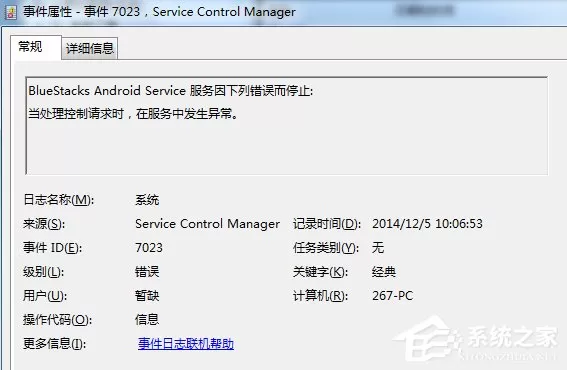The image size is (567, 370).
Task: Select the log name value 系统
Action: [x=147, y=200]
